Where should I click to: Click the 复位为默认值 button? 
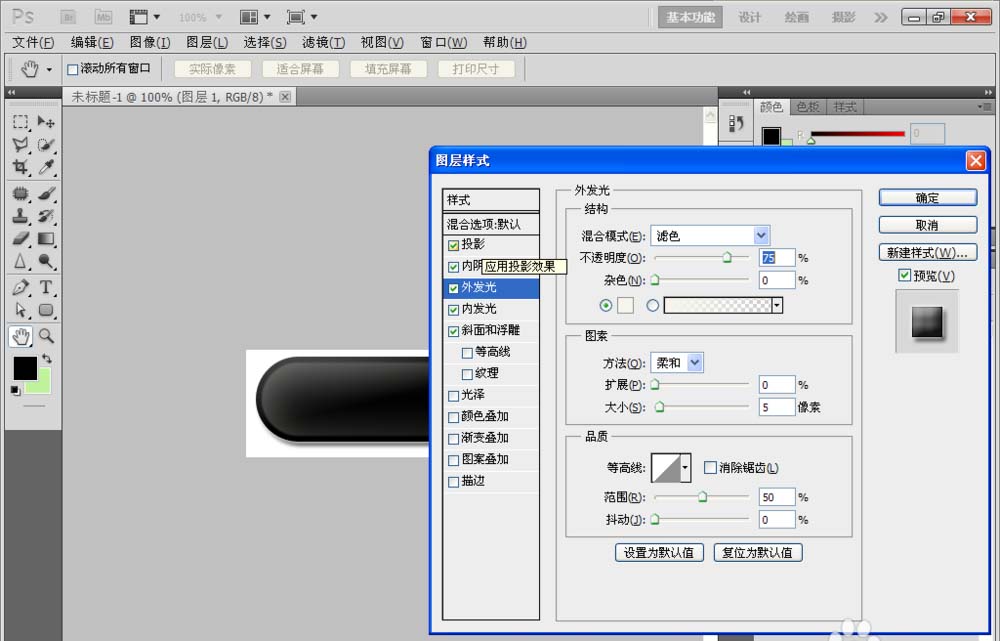758,552
